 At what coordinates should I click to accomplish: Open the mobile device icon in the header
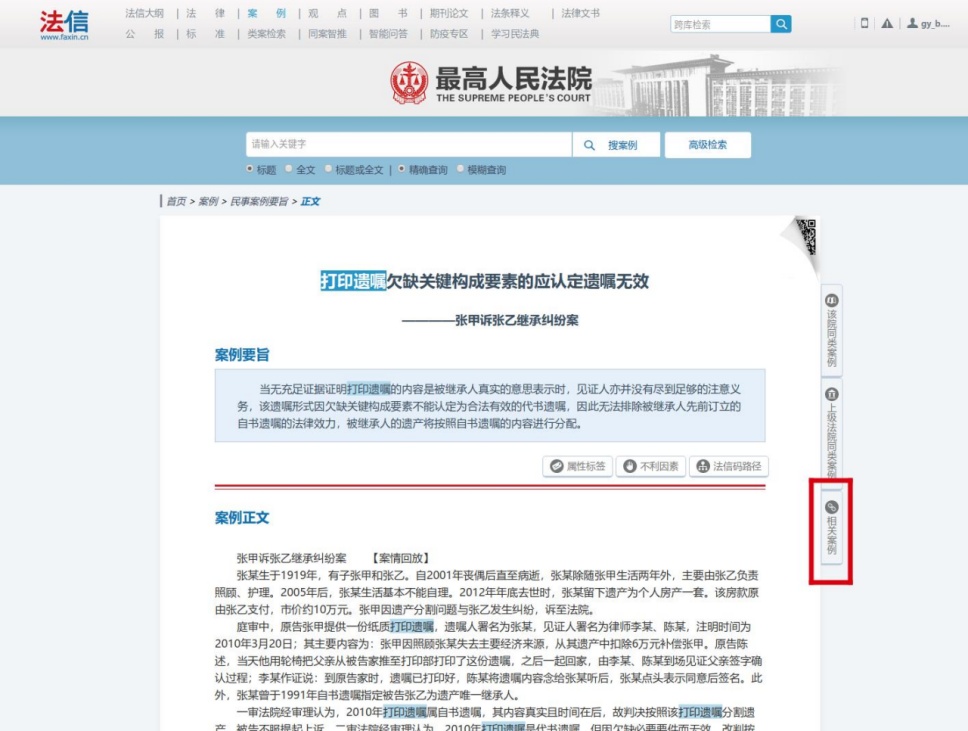click(864, 23)
